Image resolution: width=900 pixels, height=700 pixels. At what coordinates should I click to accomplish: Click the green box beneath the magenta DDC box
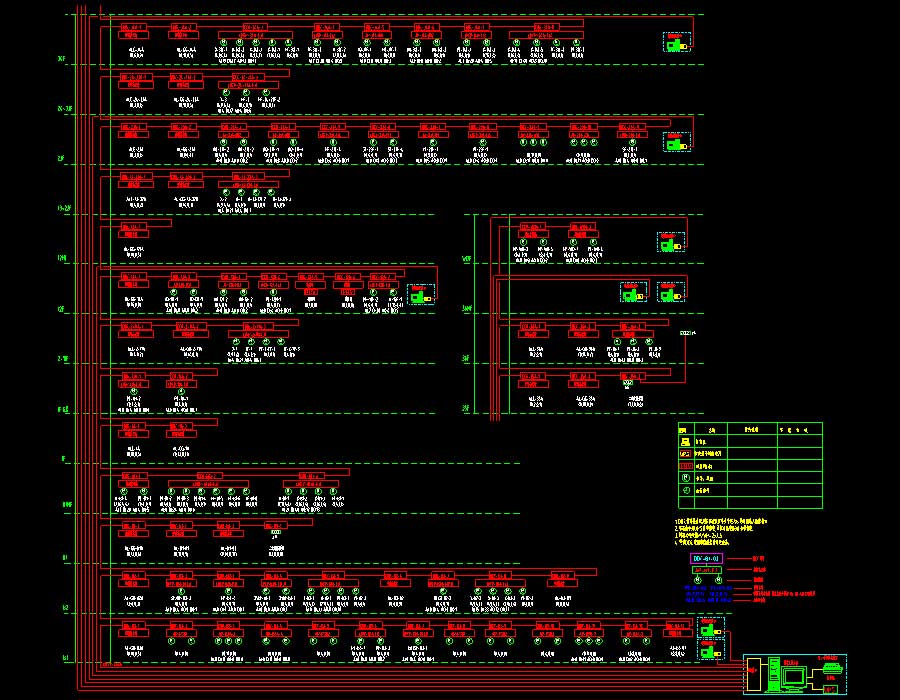coord(706,570)
